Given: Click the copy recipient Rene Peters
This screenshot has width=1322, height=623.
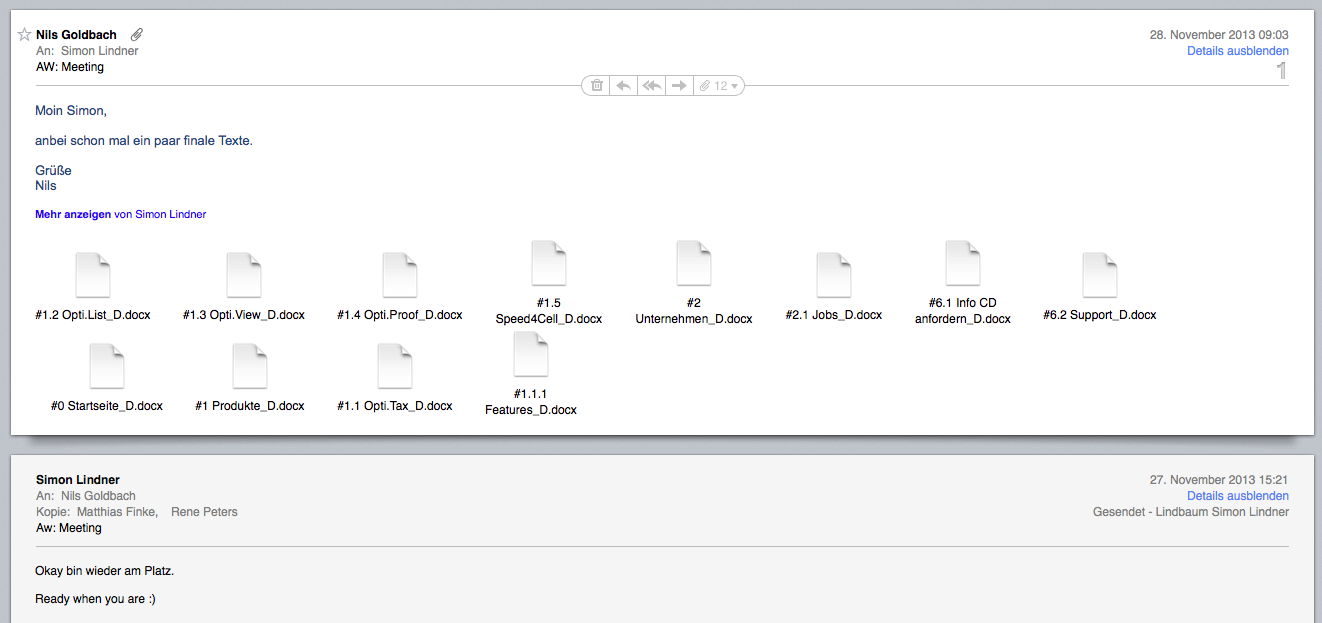Looking at the screenshot, I should click(204, 512).
